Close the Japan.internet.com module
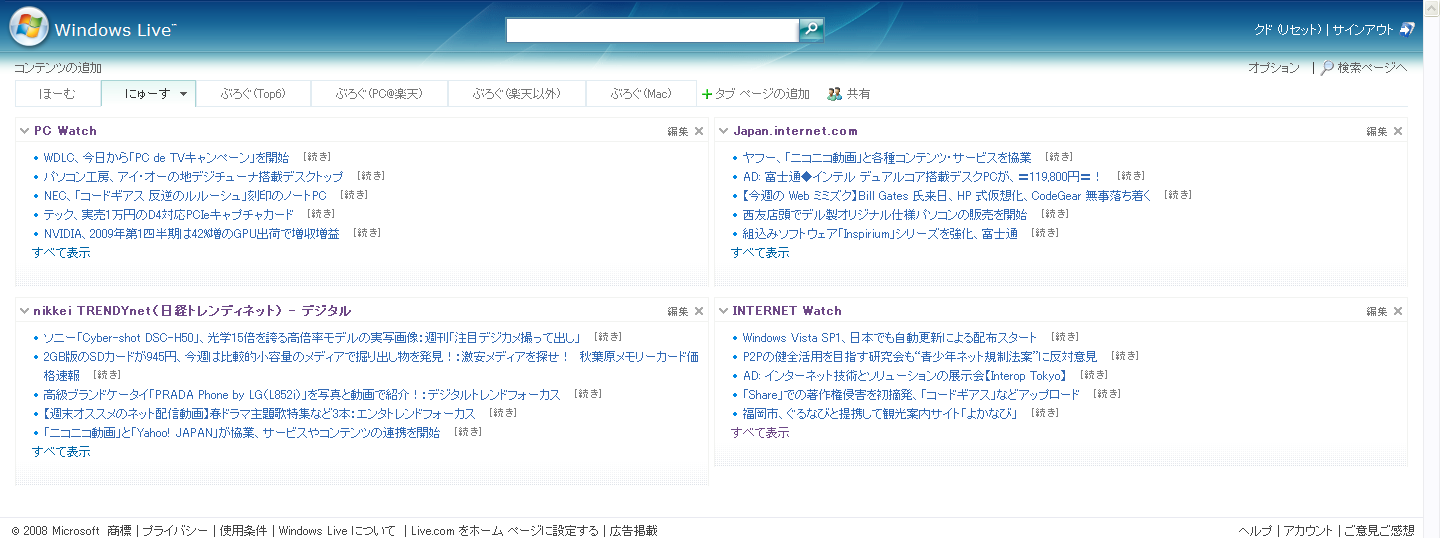Image resolution: width=1440 pixels, height=538 pixels. click(x=1398, y=131)
